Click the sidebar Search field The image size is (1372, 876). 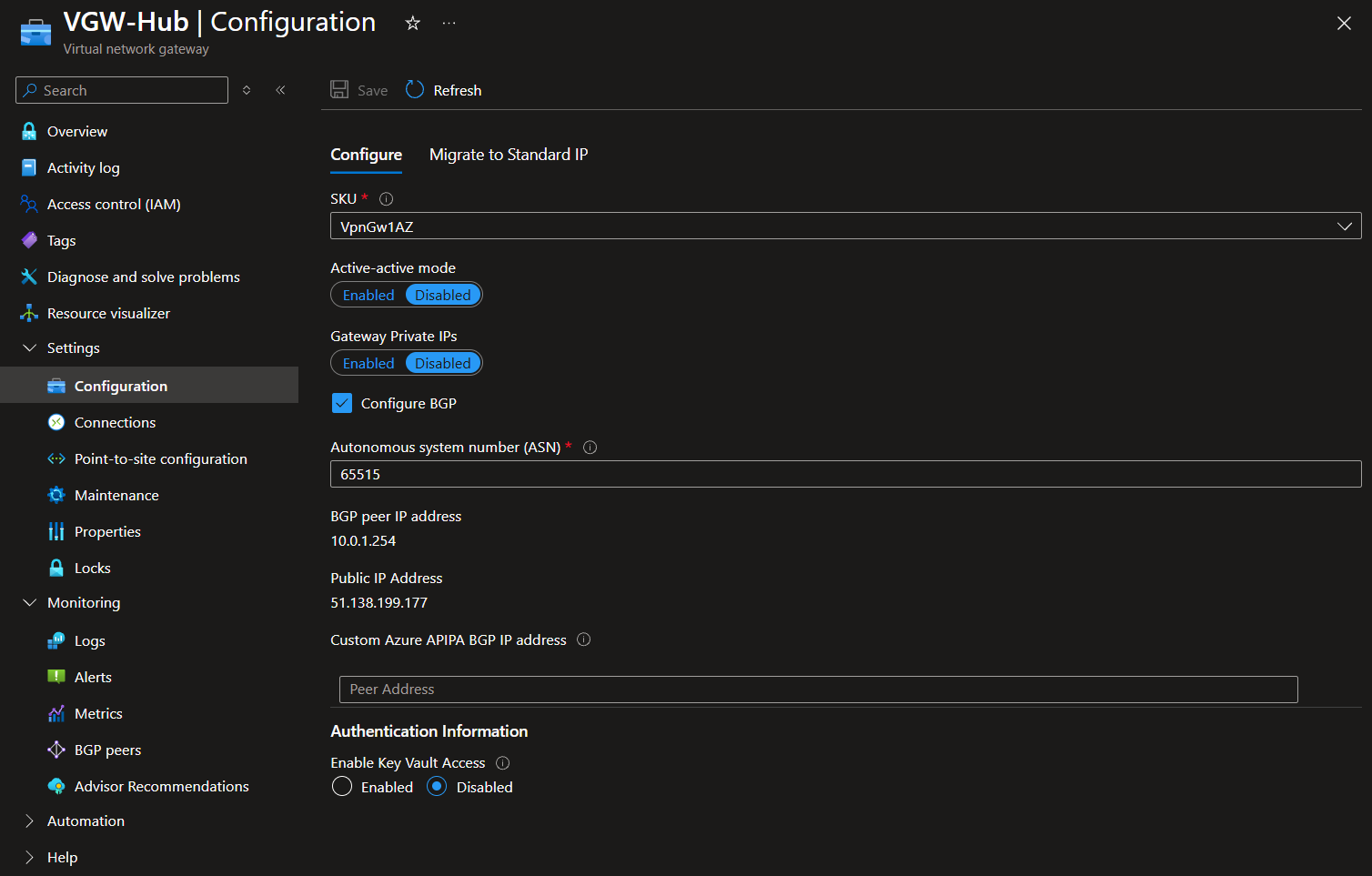(x=122, y=90)
